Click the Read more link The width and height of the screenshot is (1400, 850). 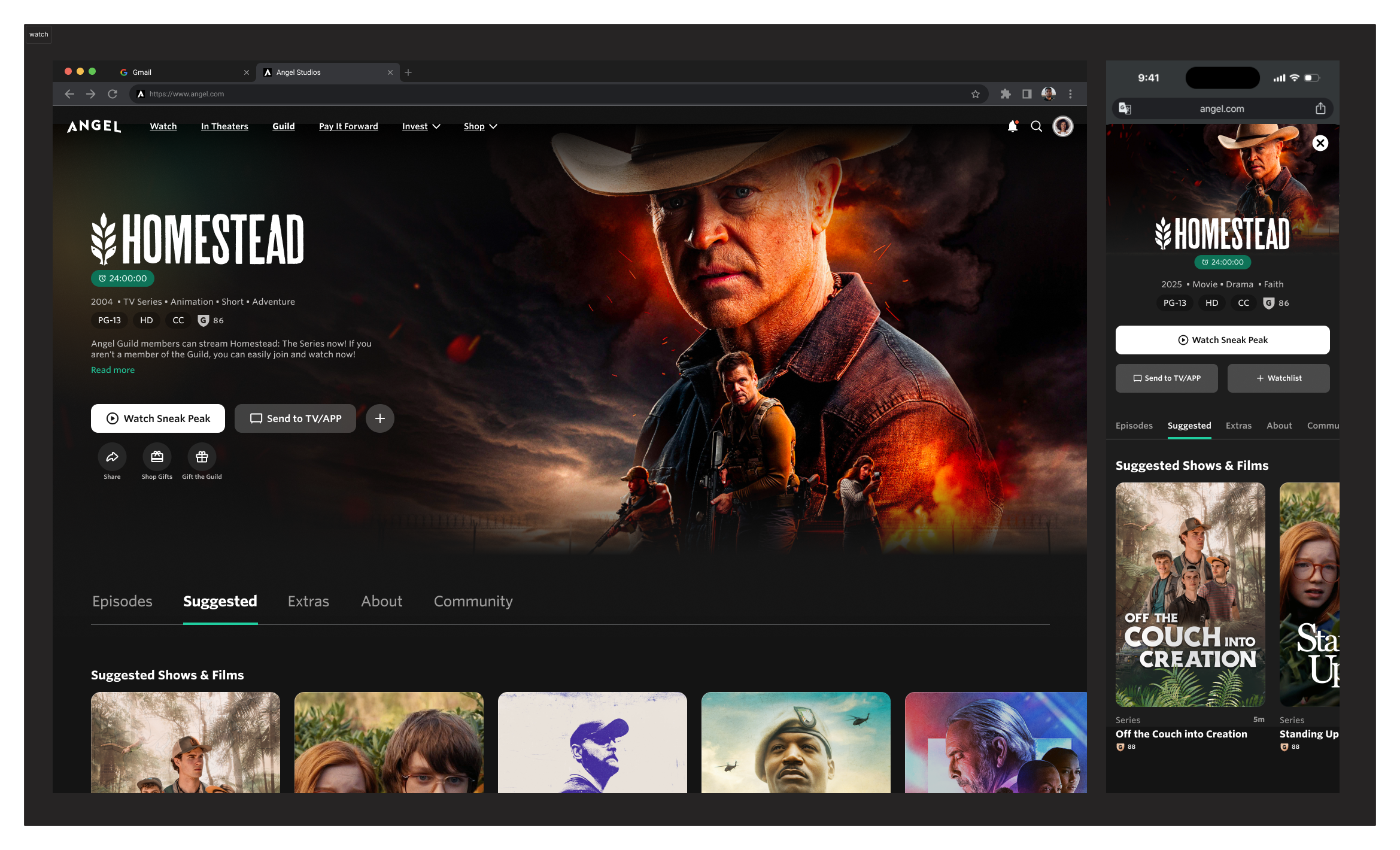tap(113, 370)
